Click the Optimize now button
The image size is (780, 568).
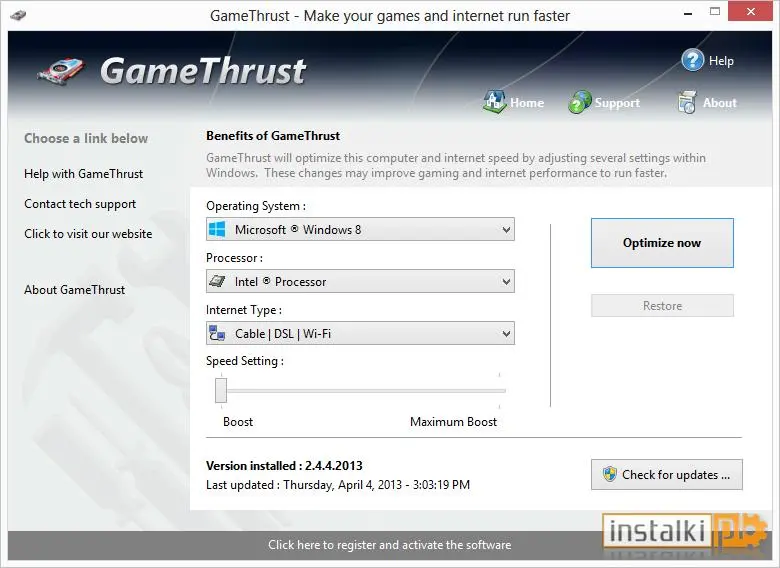662,243
